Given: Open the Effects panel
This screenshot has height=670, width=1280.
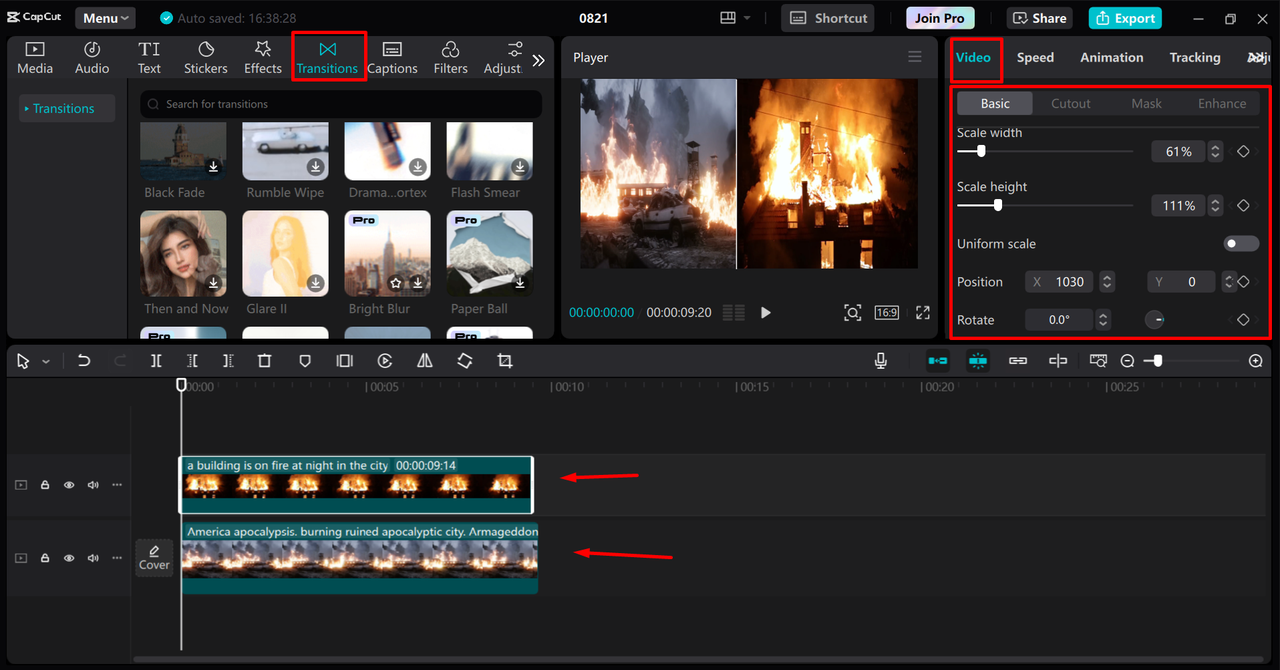Looking at the screenshot, I should click(263, 58).
